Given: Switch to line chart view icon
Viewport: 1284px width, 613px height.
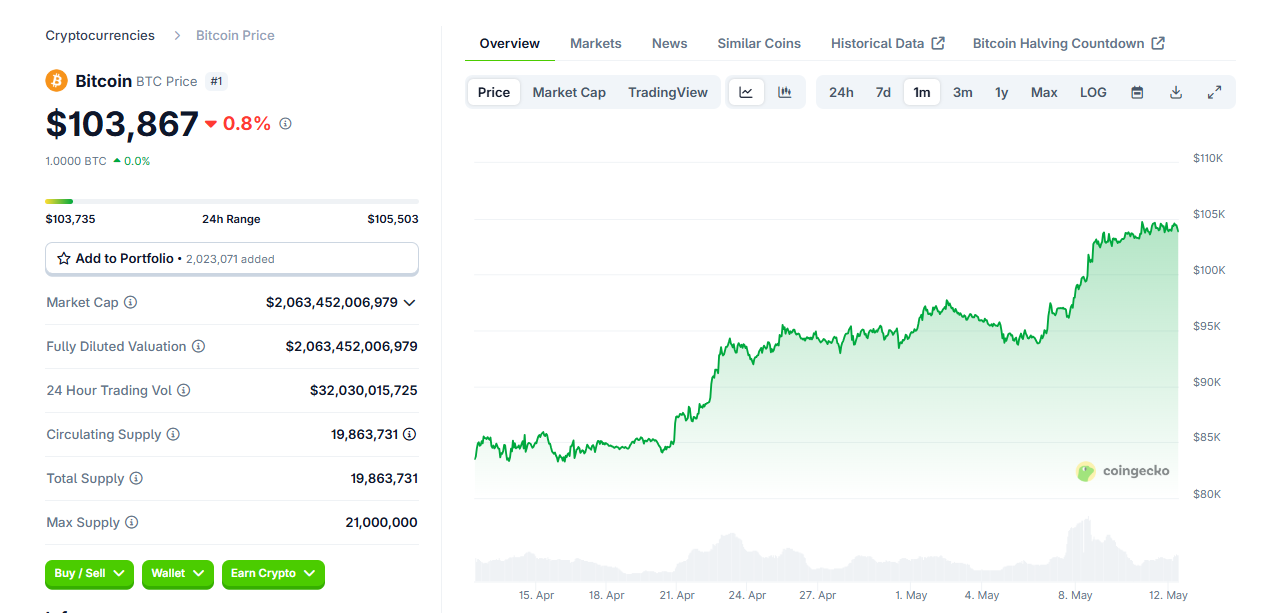Looking at the screenshot, I should tap(746, 92).
